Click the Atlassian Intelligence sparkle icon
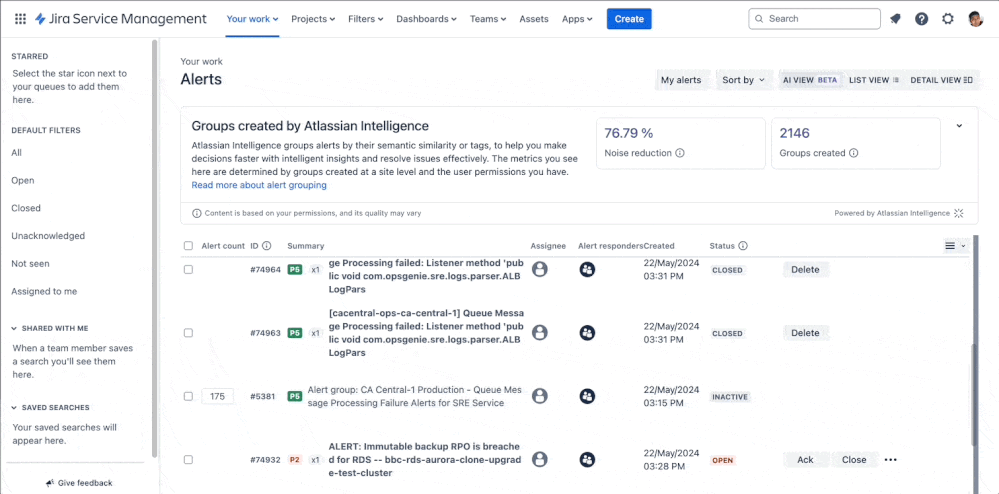The width and height of the screenshot is (999, 494). tap(959, 213)
